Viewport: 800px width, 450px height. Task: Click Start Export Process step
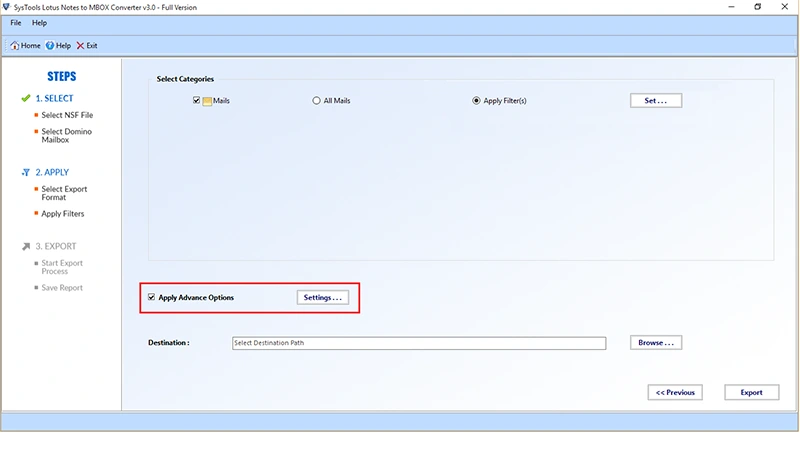[62, 267]
